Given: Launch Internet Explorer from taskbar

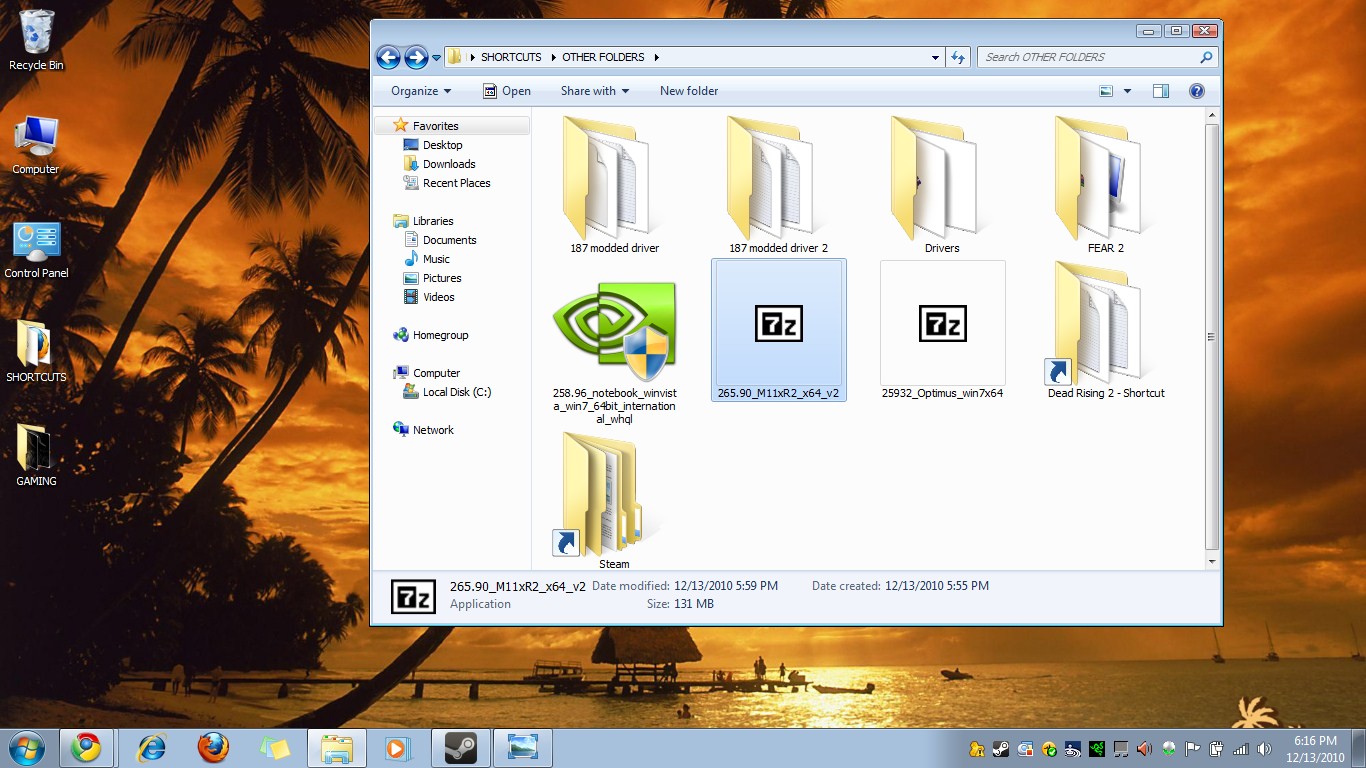Looking at the screenshot, I should coord(151,747).
